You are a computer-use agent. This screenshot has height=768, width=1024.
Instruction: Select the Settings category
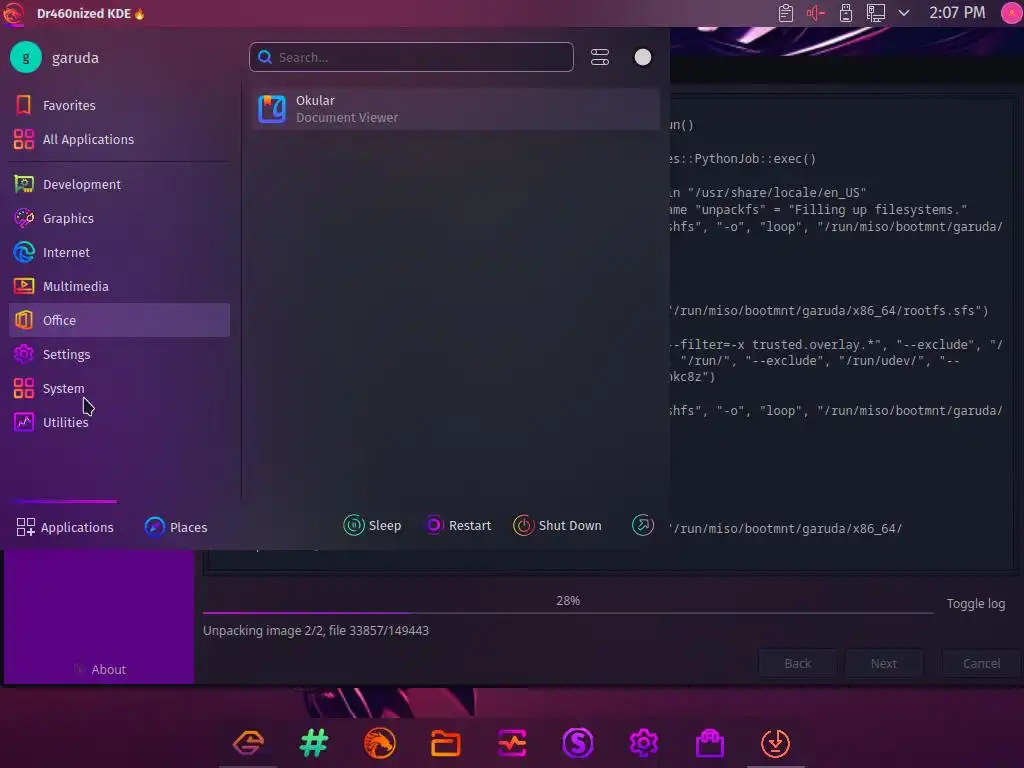pyautogui.click(x=120, y=354)
